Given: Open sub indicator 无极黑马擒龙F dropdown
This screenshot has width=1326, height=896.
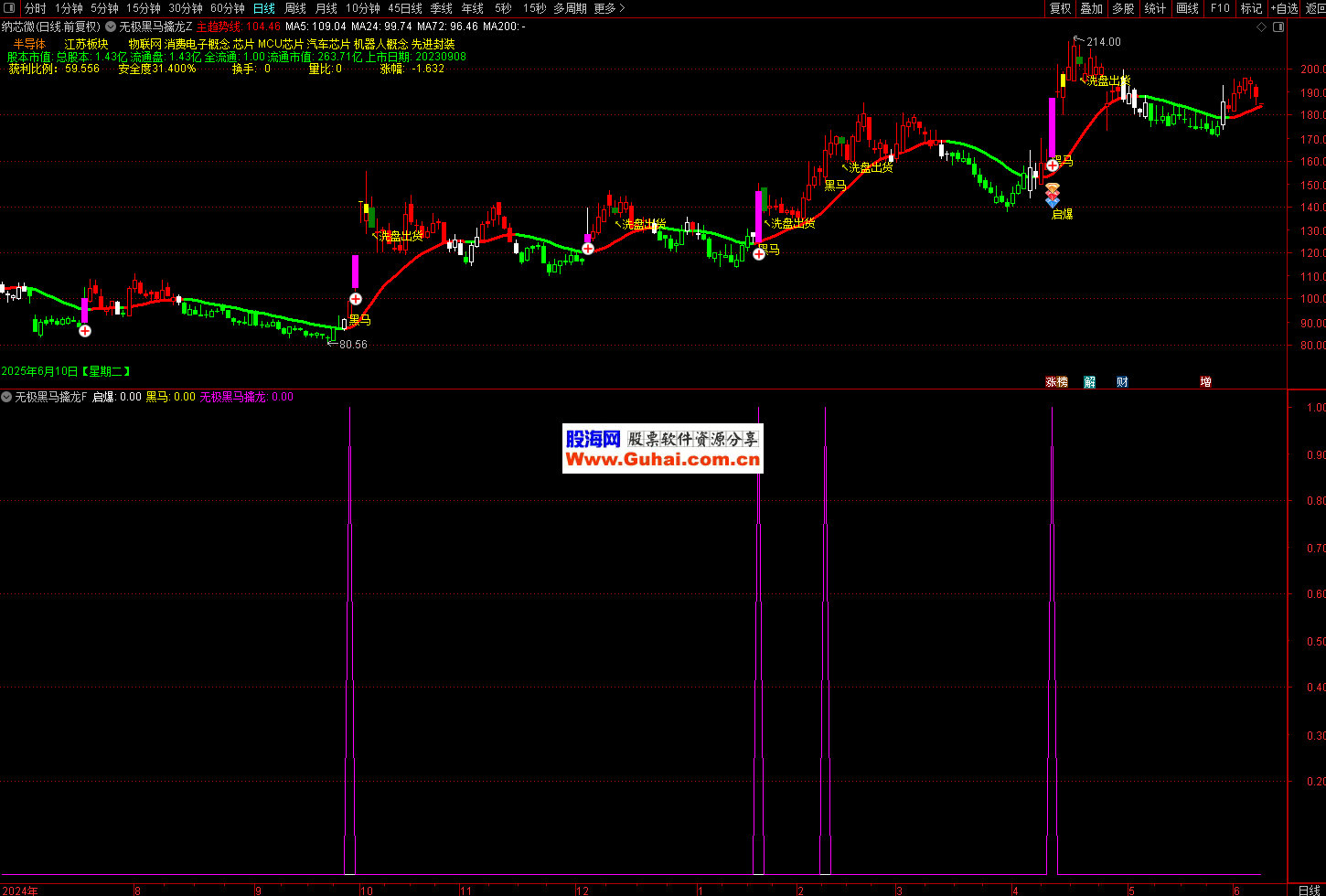Looking at the screenshot, I should (x=6, y=397).
